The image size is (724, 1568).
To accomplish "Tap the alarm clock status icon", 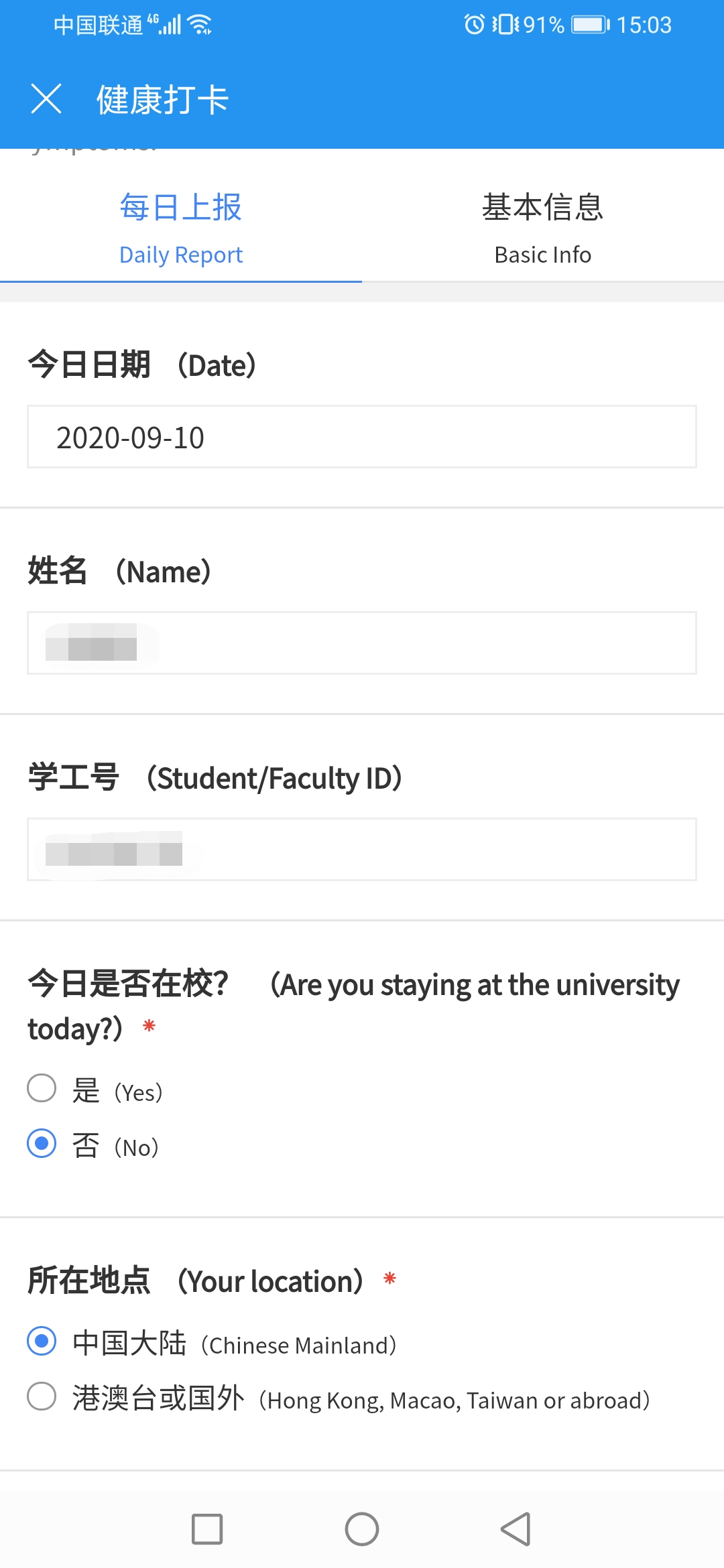I will tap(474, 25).
